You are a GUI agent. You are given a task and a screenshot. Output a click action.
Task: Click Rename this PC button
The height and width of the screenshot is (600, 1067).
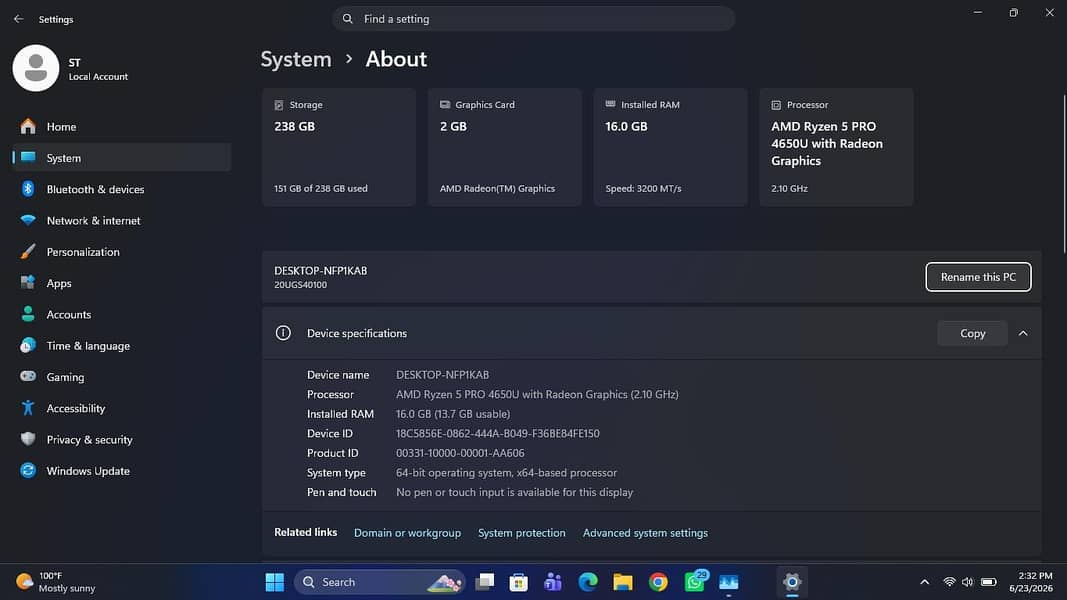click(978, 277)
